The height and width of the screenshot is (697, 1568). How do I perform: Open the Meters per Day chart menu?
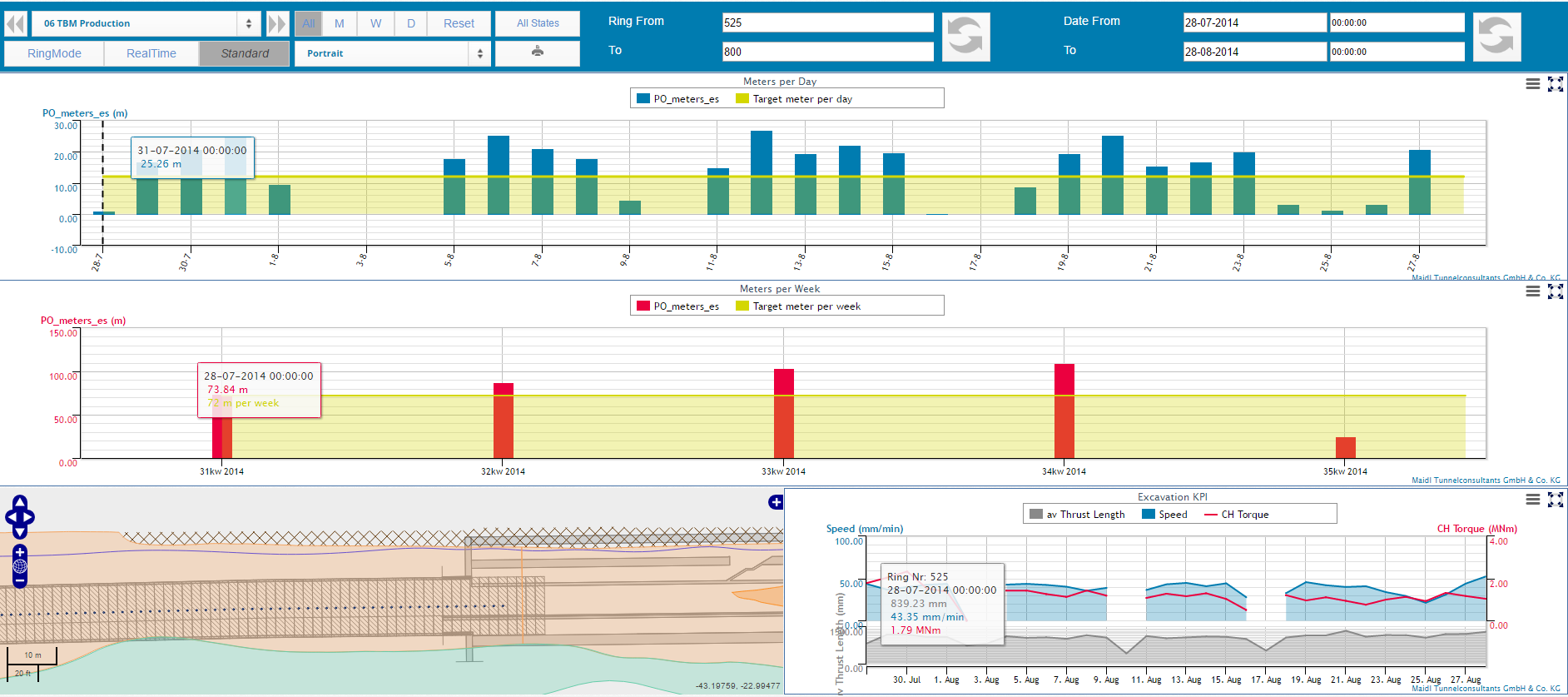click(1532, 84)
